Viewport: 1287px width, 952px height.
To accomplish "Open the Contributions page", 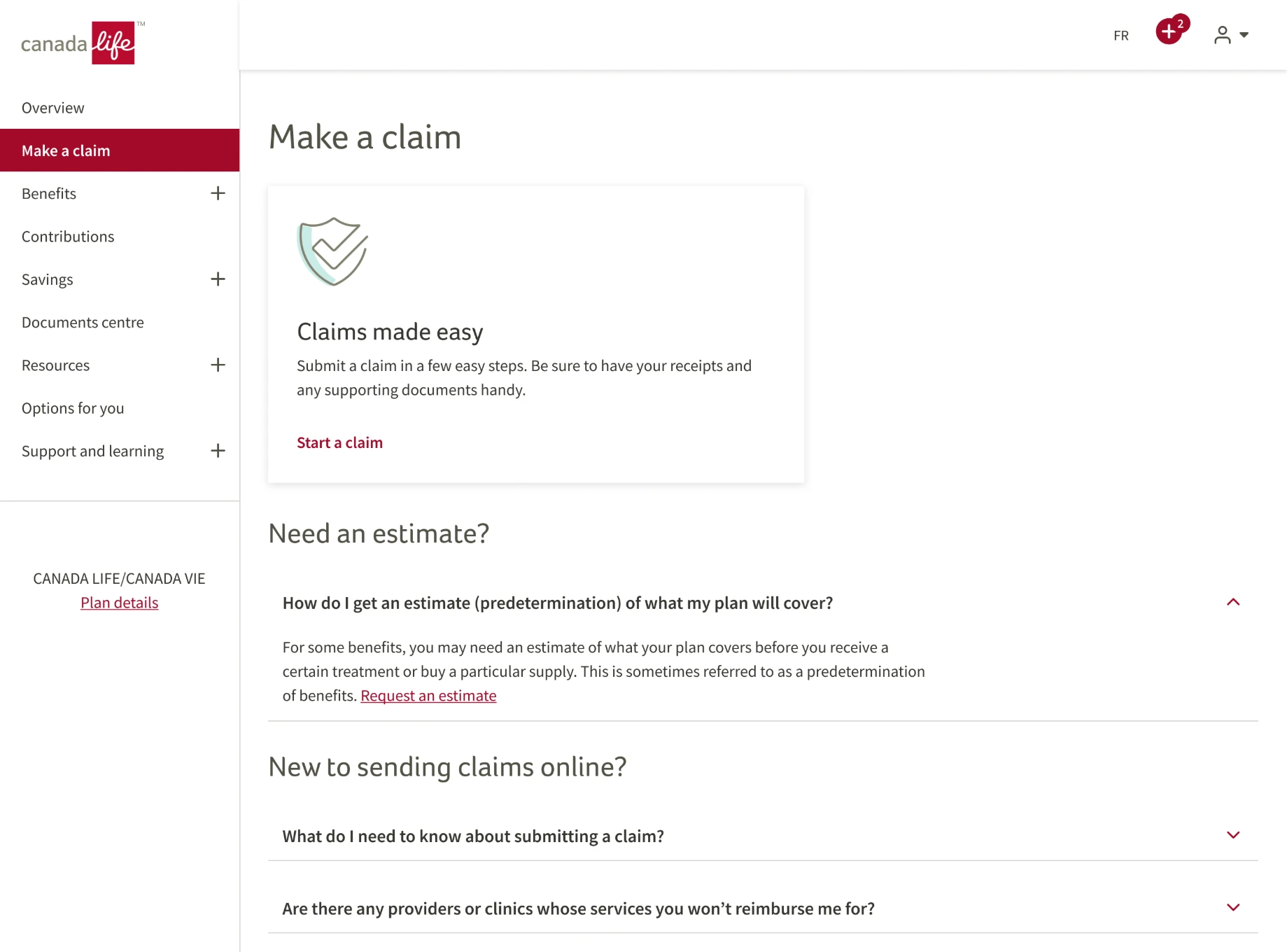I will coord(68,237).
